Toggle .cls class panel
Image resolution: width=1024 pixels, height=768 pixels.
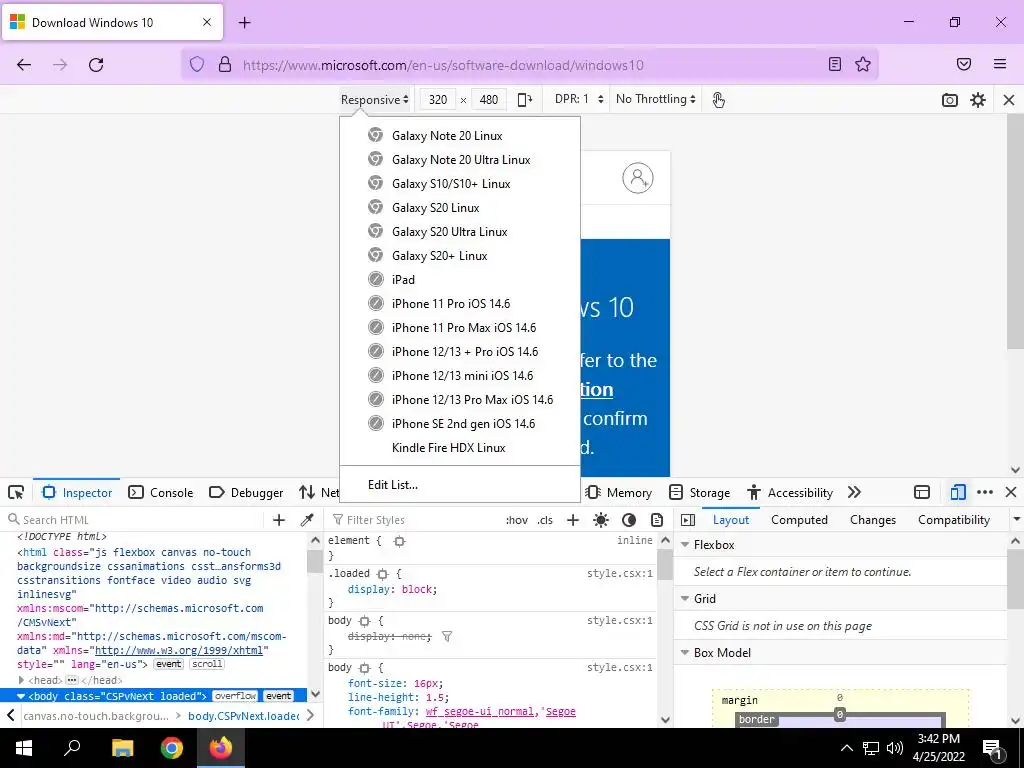click(545, 520)
